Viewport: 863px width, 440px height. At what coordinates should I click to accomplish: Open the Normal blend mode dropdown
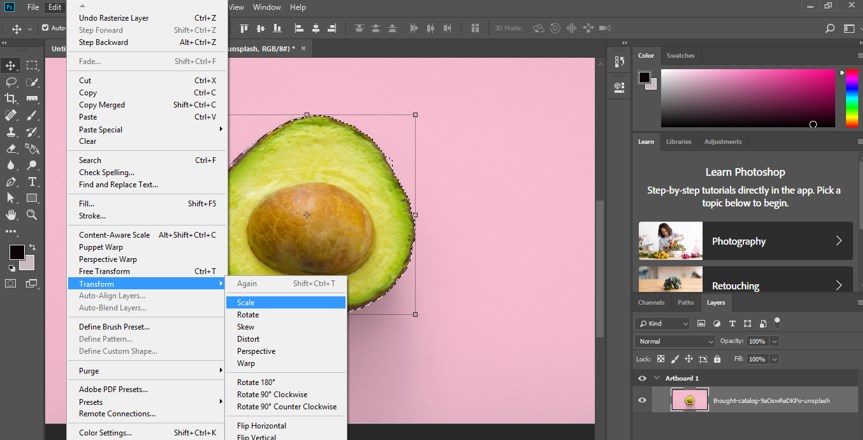coord(674,341)
